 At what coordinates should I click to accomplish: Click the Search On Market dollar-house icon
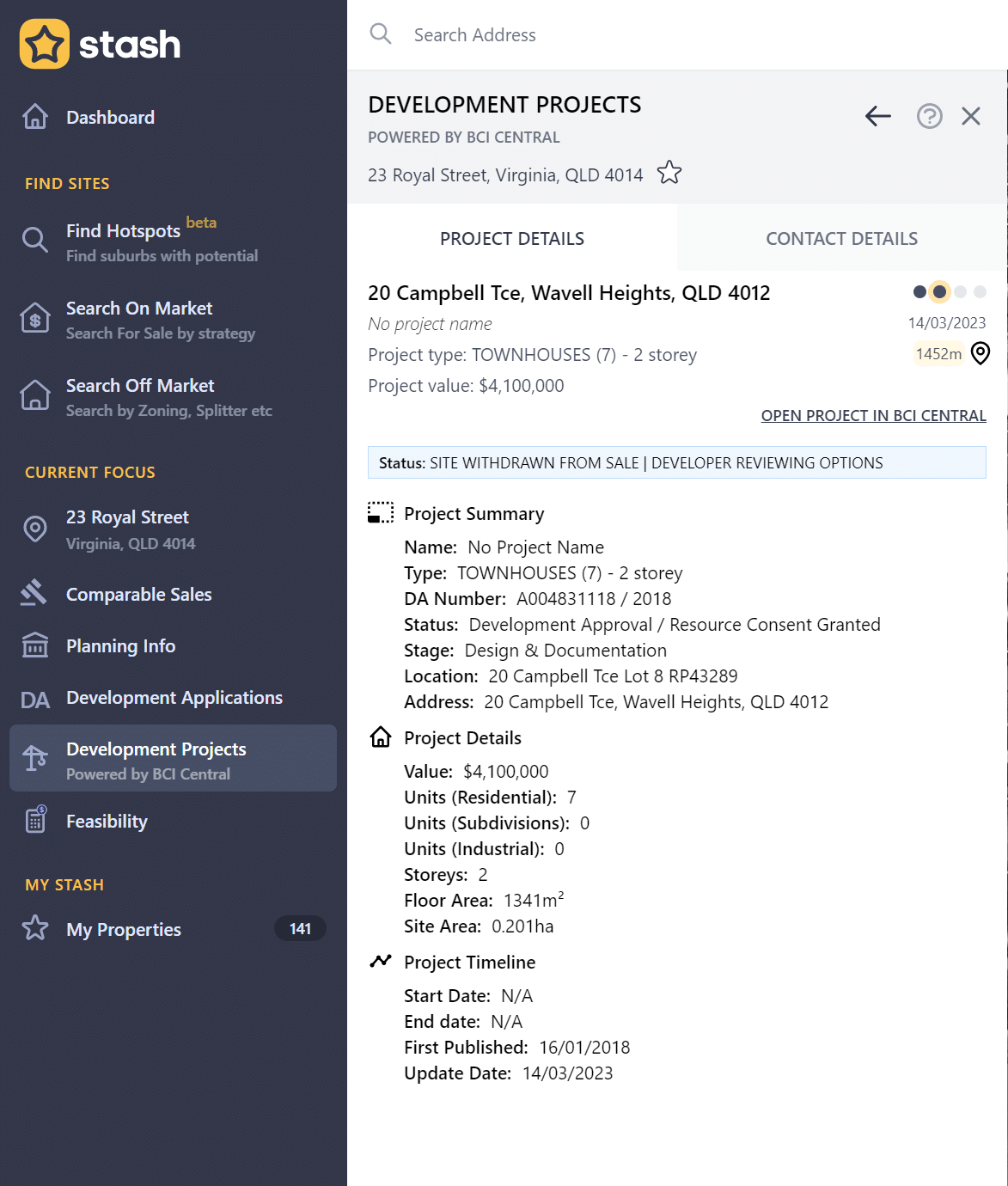click(35, 318)
